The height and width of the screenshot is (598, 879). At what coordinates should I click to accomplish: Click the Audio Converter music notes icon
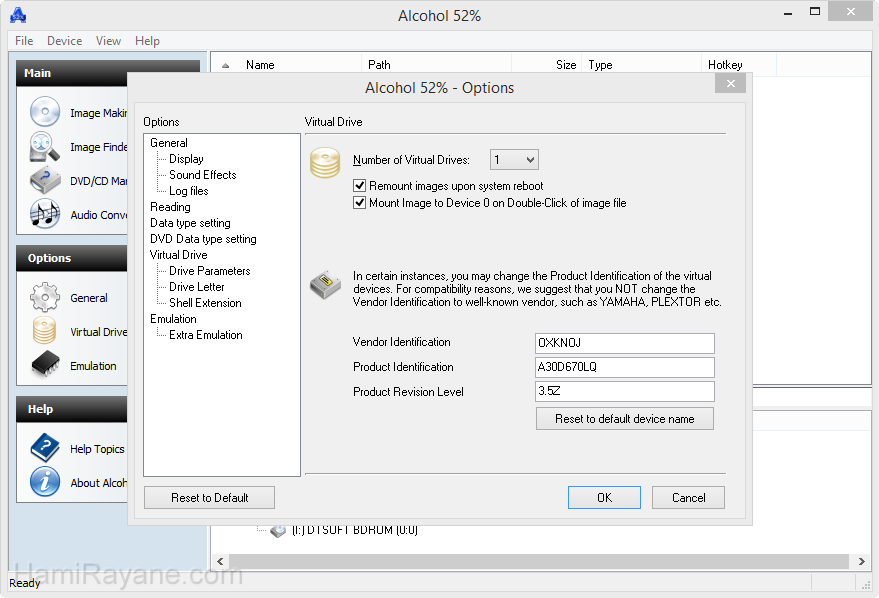click(45, 214)
